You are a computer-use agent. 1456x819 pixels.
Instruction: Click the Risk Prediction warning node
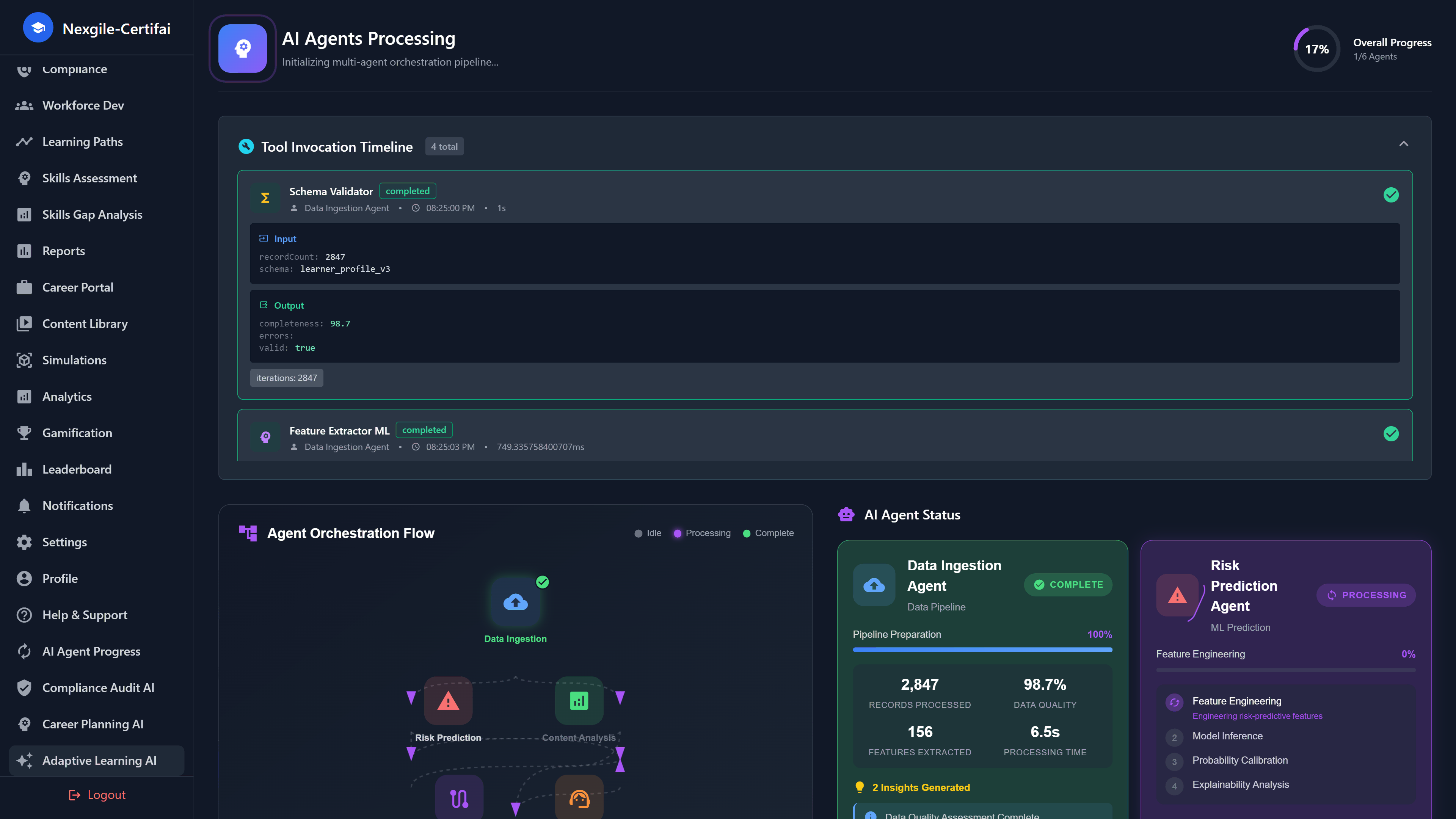[448, 701]
